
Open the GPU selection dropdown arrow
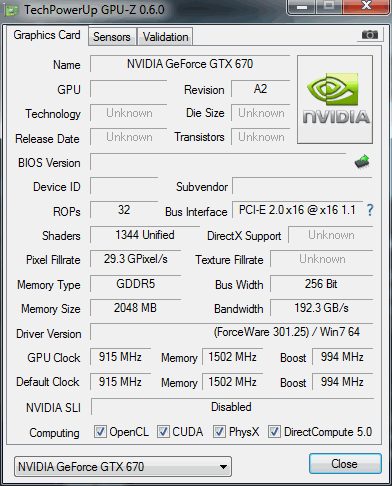(x=223, y=467)
